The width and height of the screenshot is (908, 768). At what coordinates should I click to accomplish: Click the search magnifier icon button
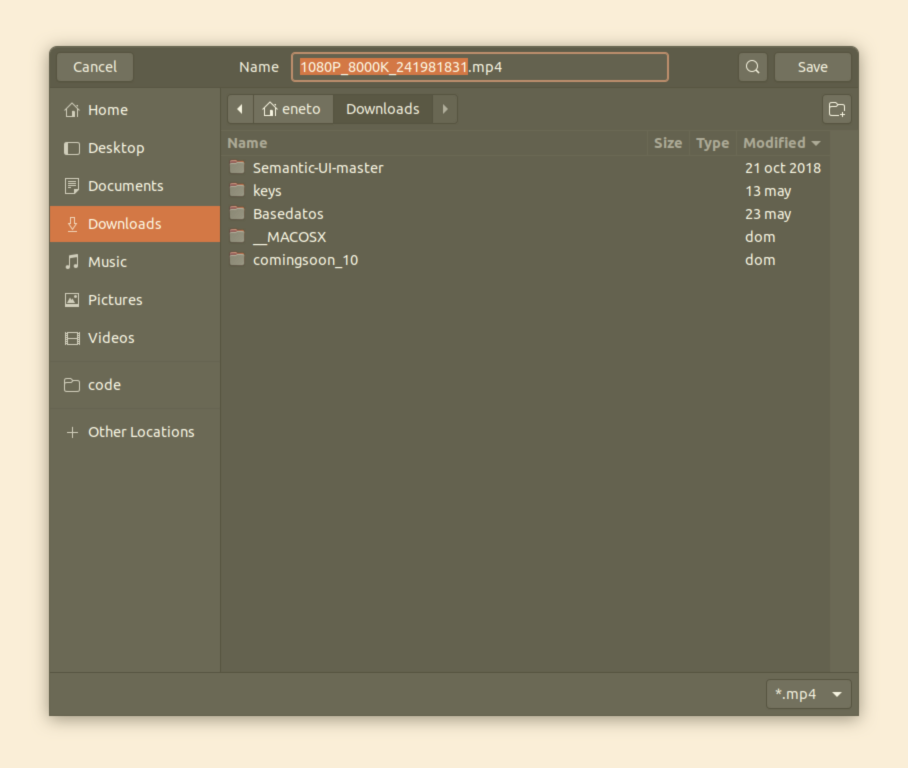pos(752,67)
